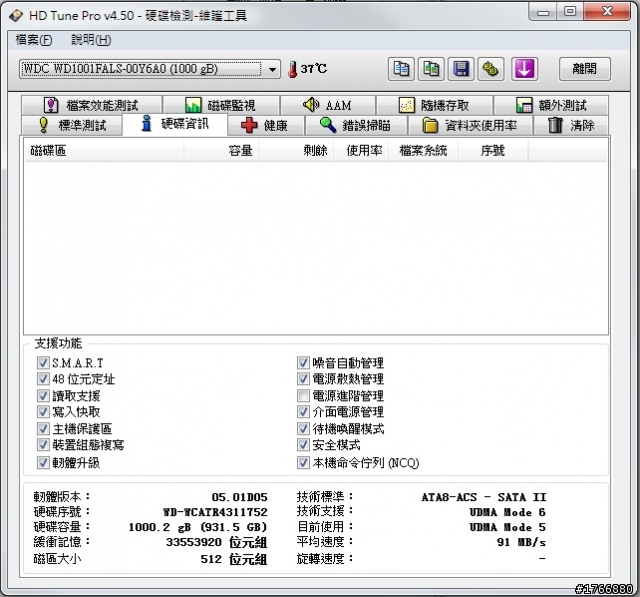Click the 磁碟區 column header
The image size is (640, 597).
click(104, 151)
